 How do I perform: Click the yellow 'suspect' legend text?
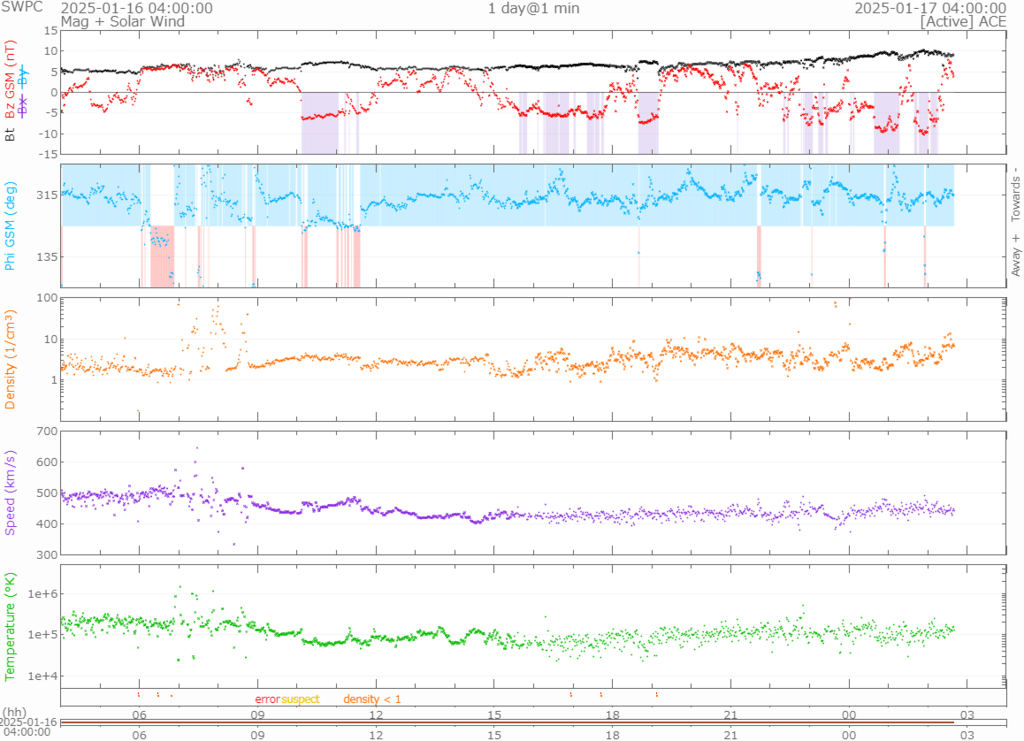[301, 699]
